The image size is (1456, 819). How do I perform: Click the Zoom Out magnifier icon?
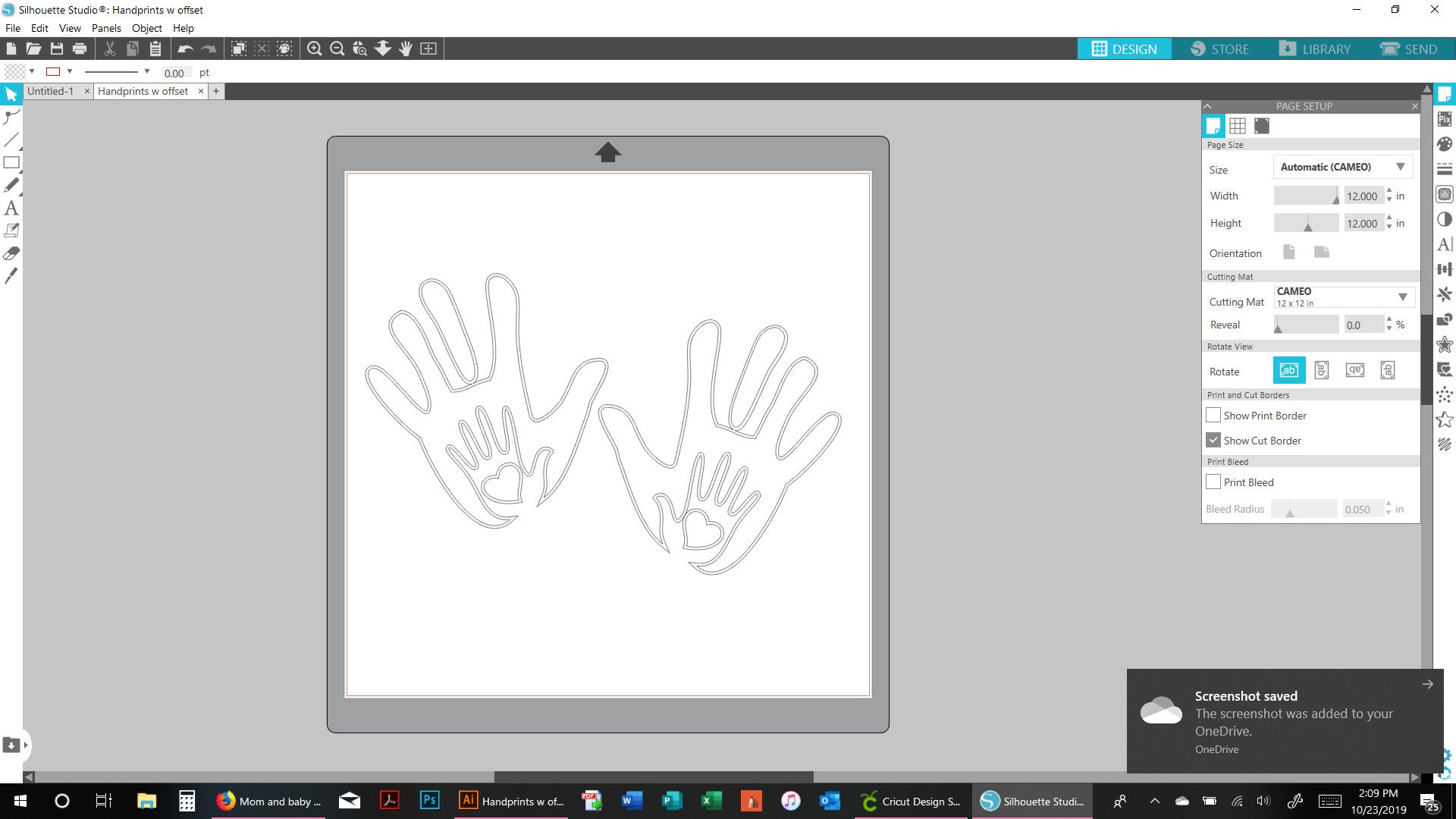[337, 49]
